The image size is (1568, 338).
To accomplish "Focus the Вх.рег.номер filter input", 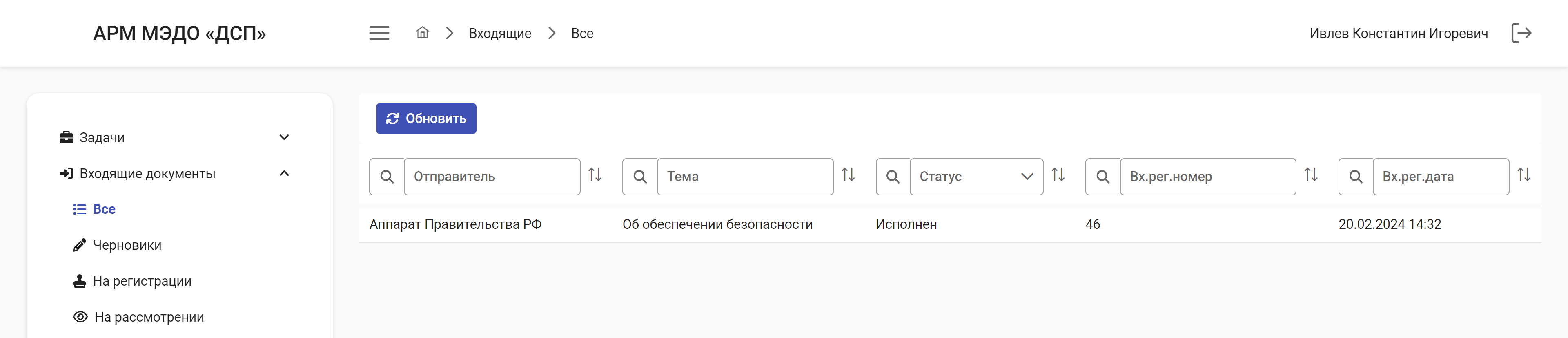I will pos(1208,177).
